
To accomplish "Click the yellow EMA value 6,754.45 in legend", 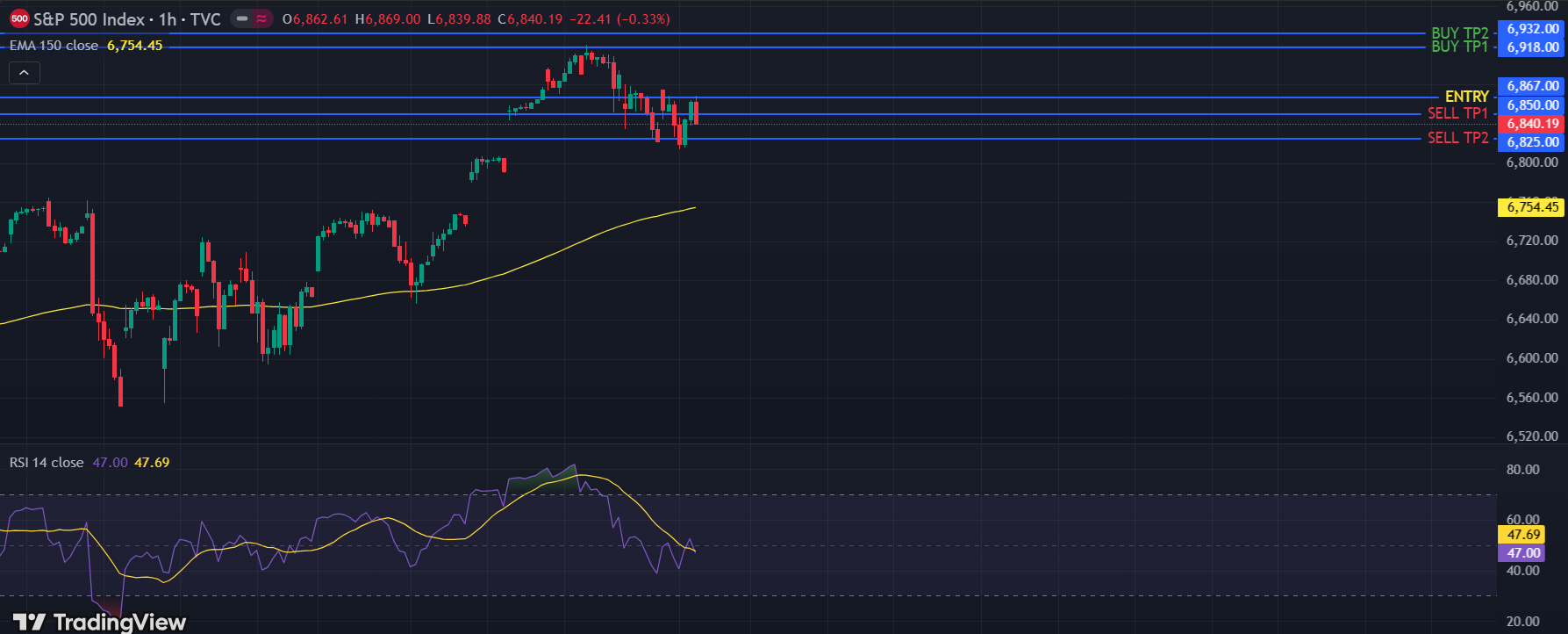I will (x=134, y=46).
